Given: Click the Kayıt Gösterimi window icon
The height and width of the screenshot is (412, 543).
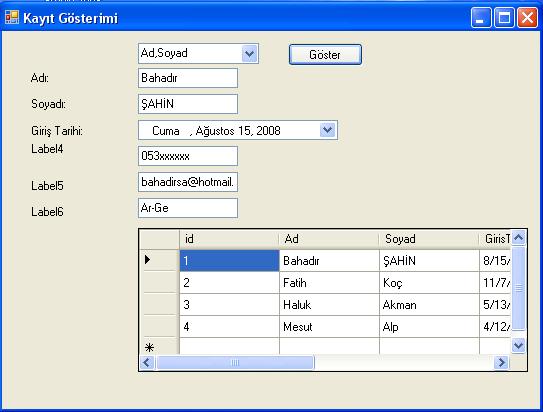Looking at the screenshot, I should click(x=12, y=17).
